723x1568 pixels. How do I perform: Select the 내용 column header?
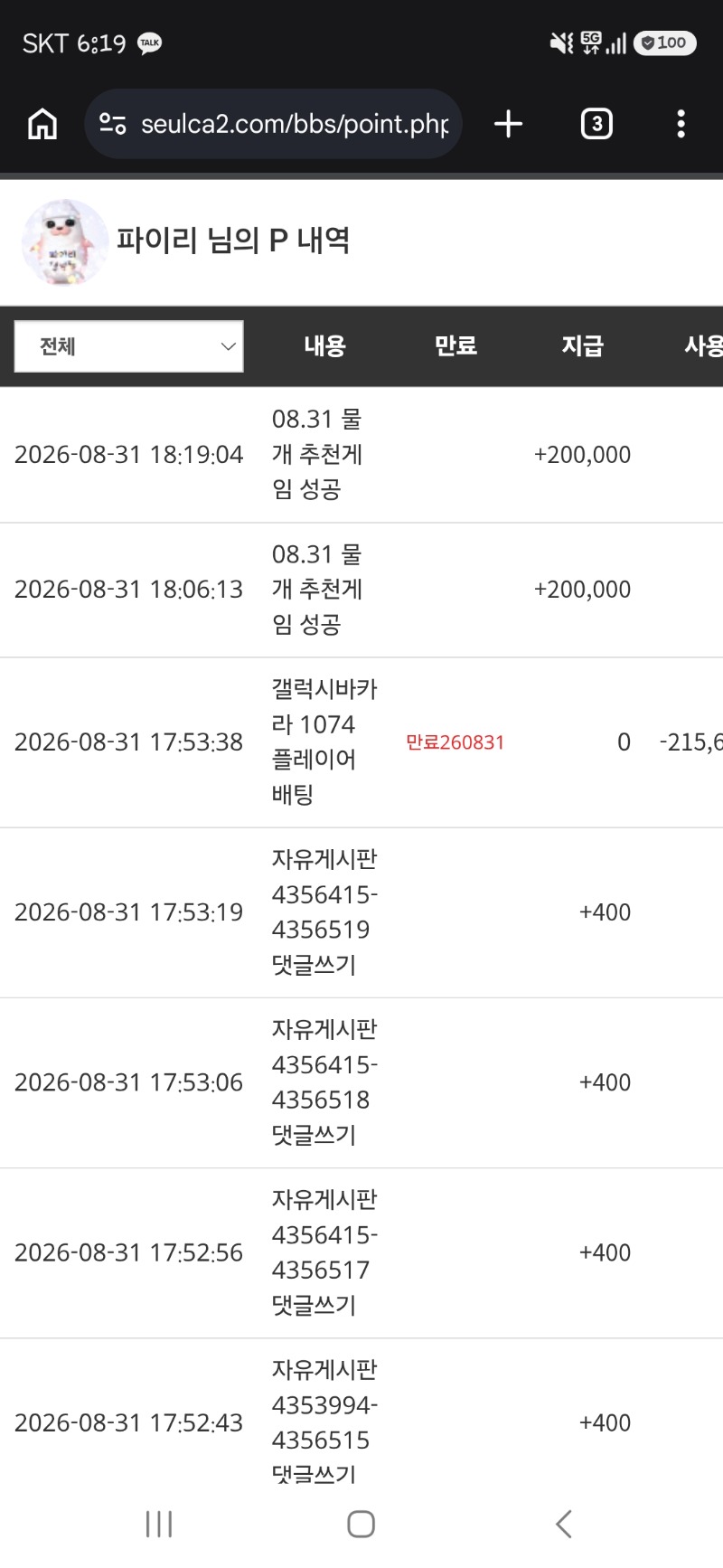325,345
